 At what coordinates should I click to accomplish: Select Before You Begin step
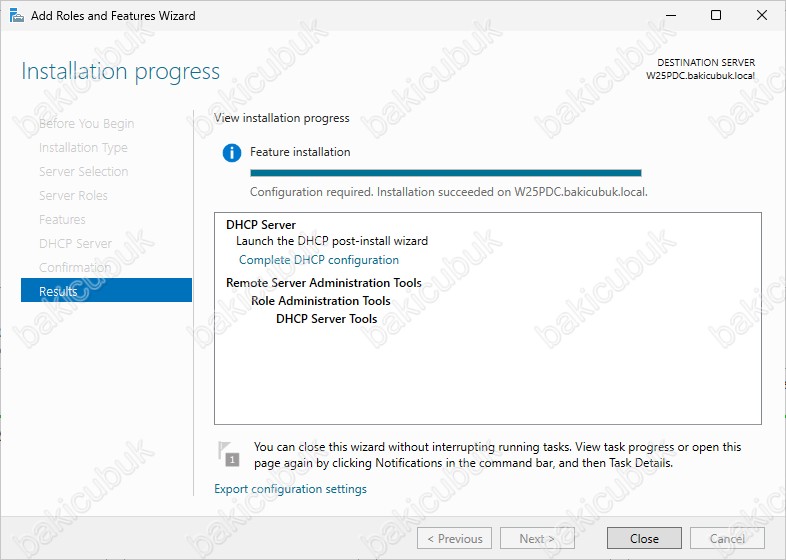86,124
